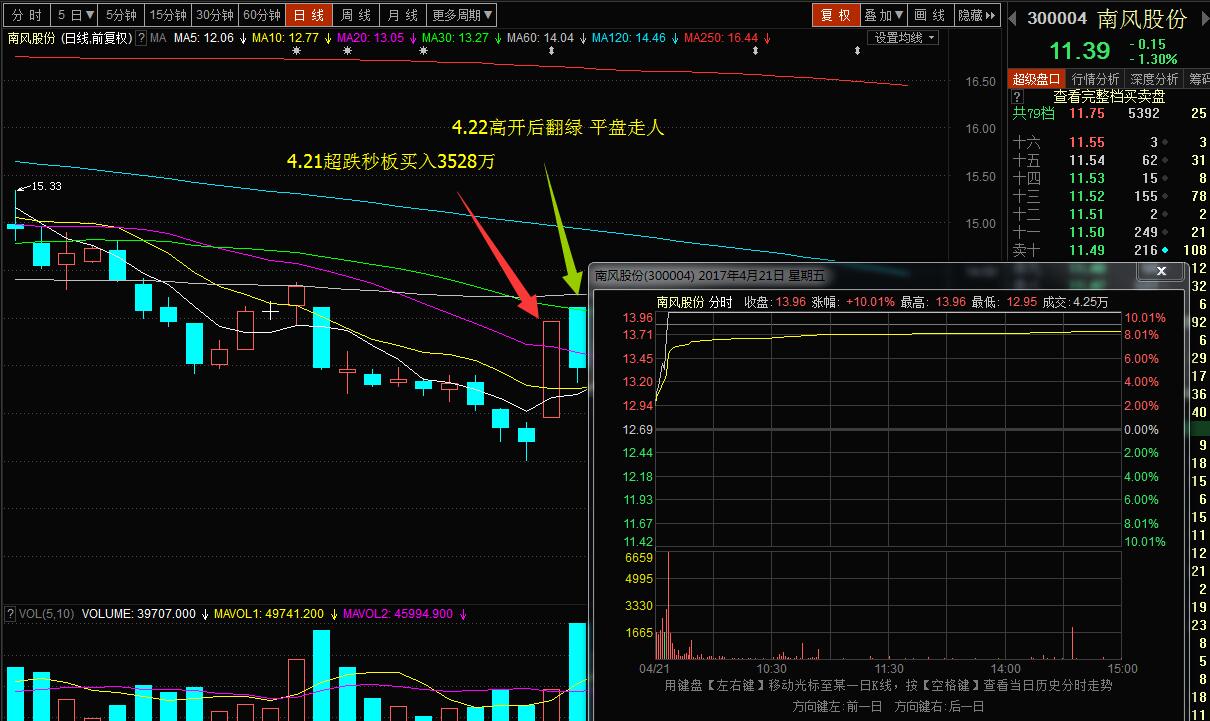Switch to 行情分析 tab
The width and height of the screenshot is (1210, 721).
(1095, 79)
